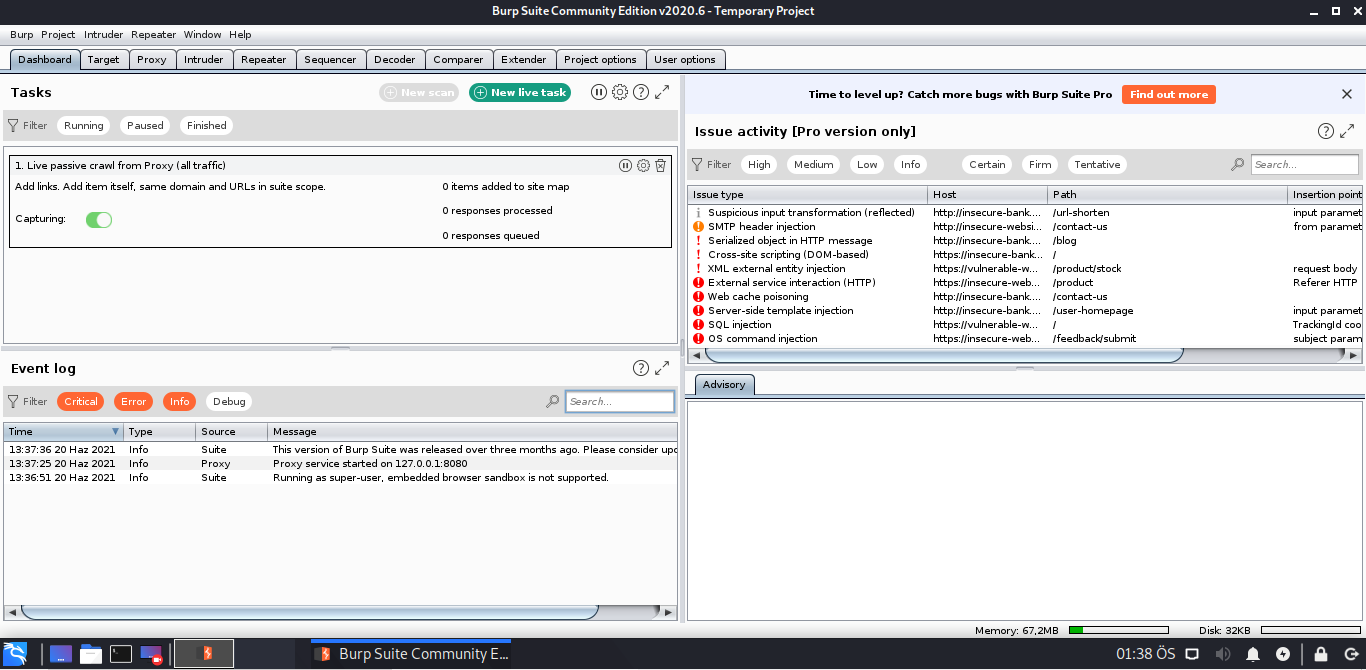Click the Event log filter funnel icon
1366x670 pixels.
coord(13,402)
